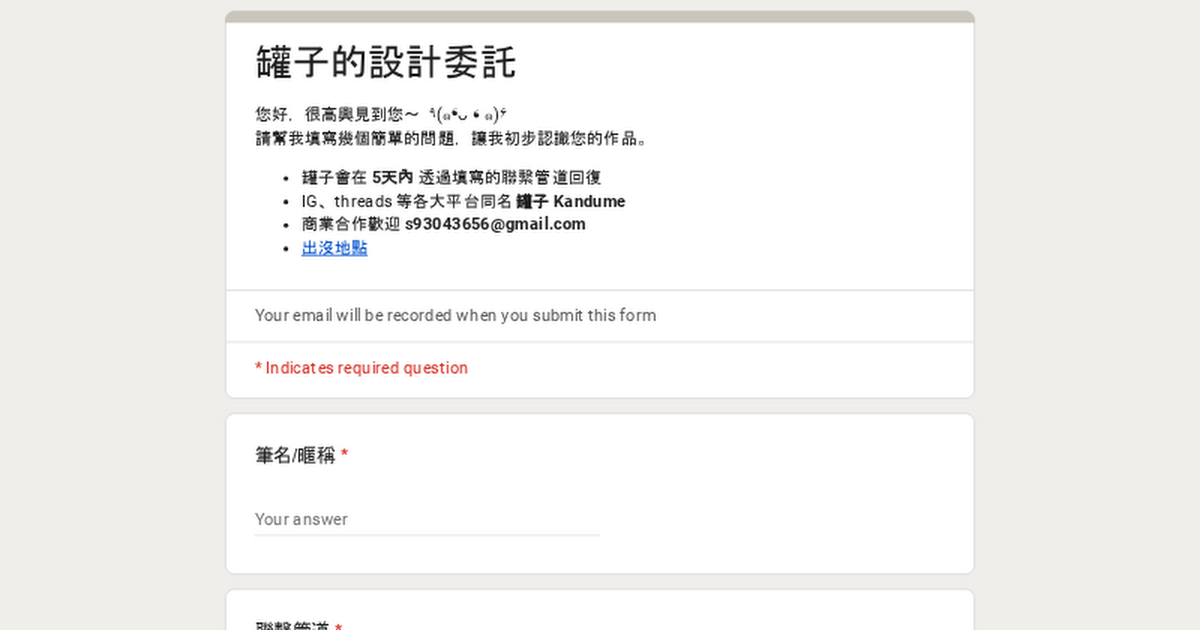Click the bold 5天內 text

[392, 178]
